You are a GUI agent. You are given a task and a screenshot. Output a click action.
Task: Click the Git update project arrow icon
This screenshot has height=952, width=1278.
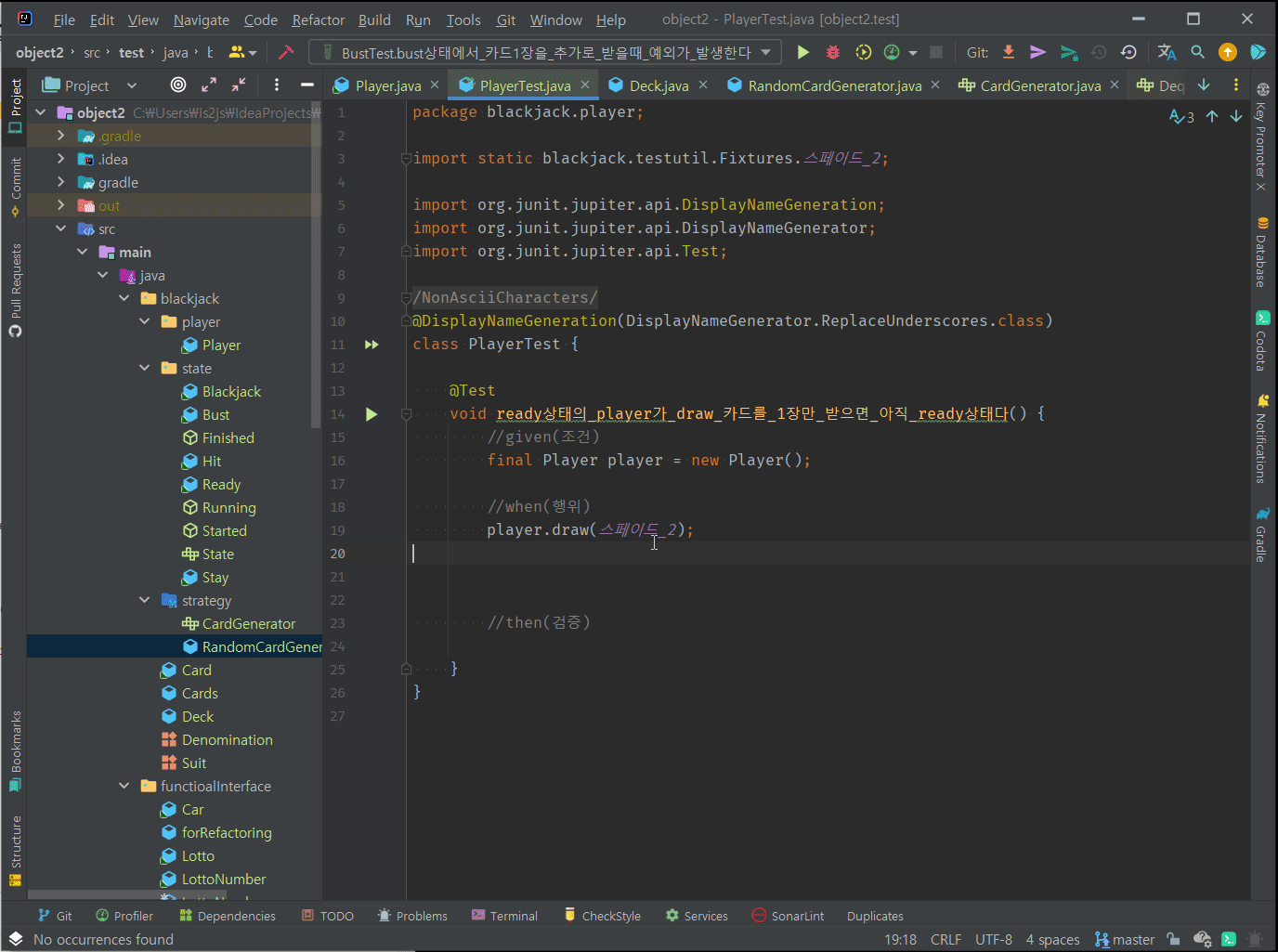1009,53
